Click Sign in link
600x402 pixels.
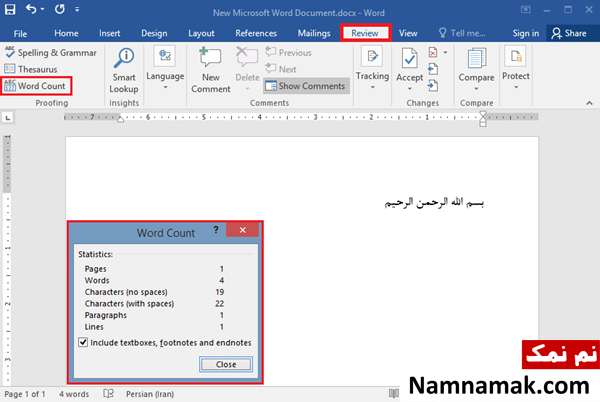525,33
